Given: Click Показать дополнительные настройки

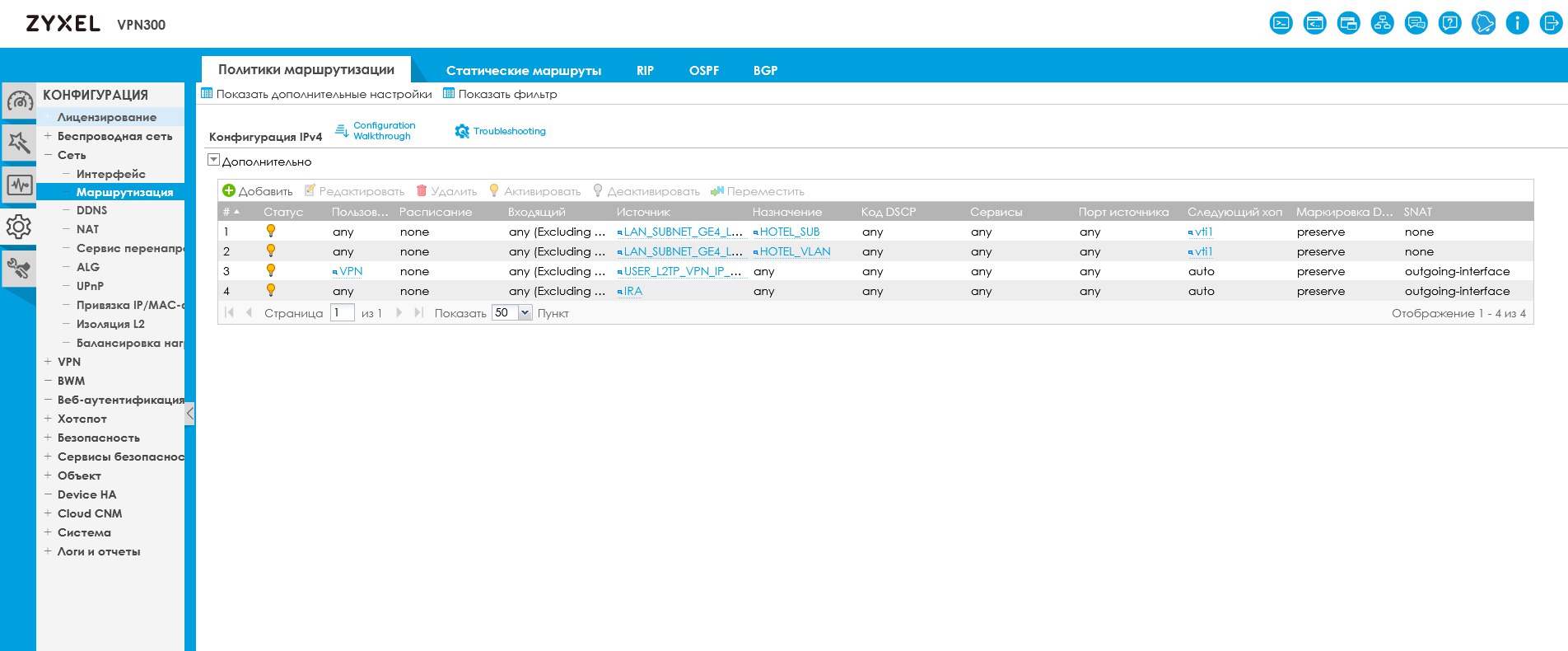Looking at the screenshot, I should coord(317,94).
